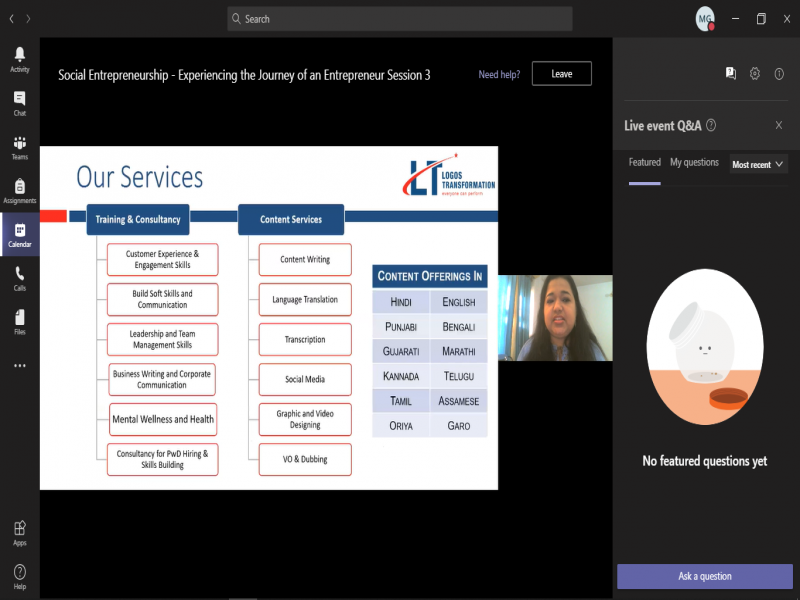Open the Apps store icon
800x600 pixels.
click(x=19, y=533)
